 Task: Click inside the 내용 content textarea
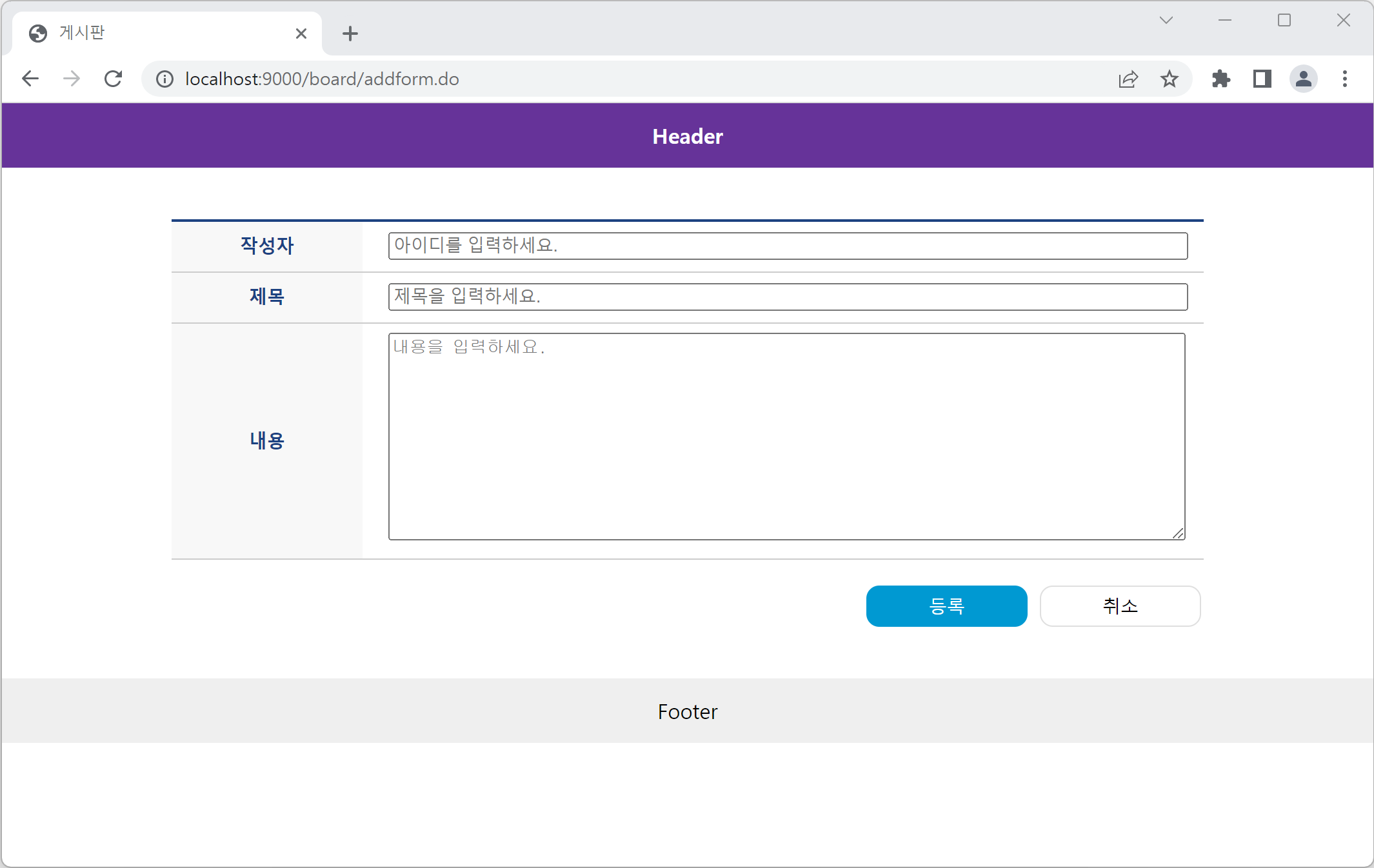[786, 437]
